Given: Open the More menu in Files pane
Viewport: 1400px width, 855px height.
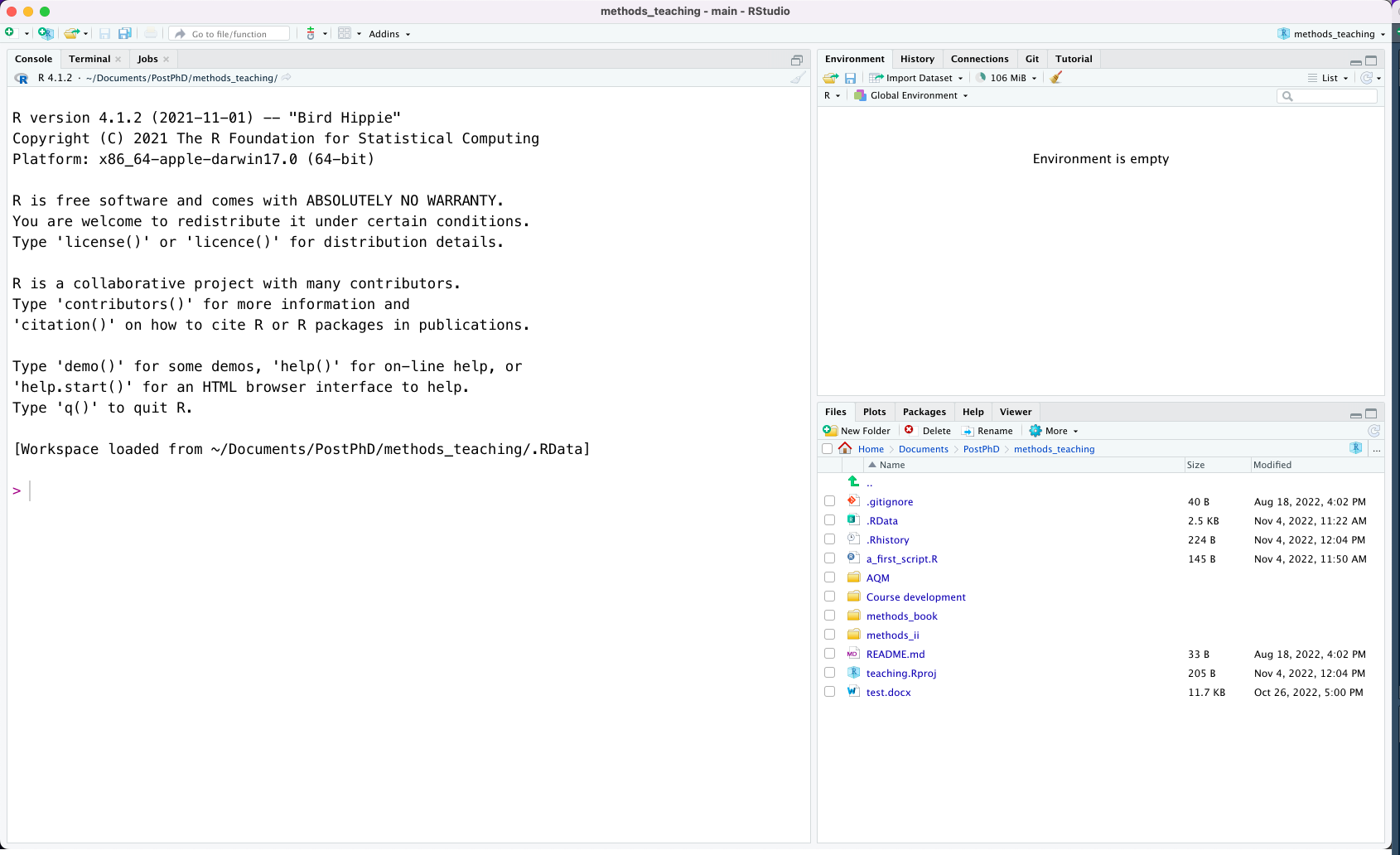Looking at the screenshot, I should 1053,430.
